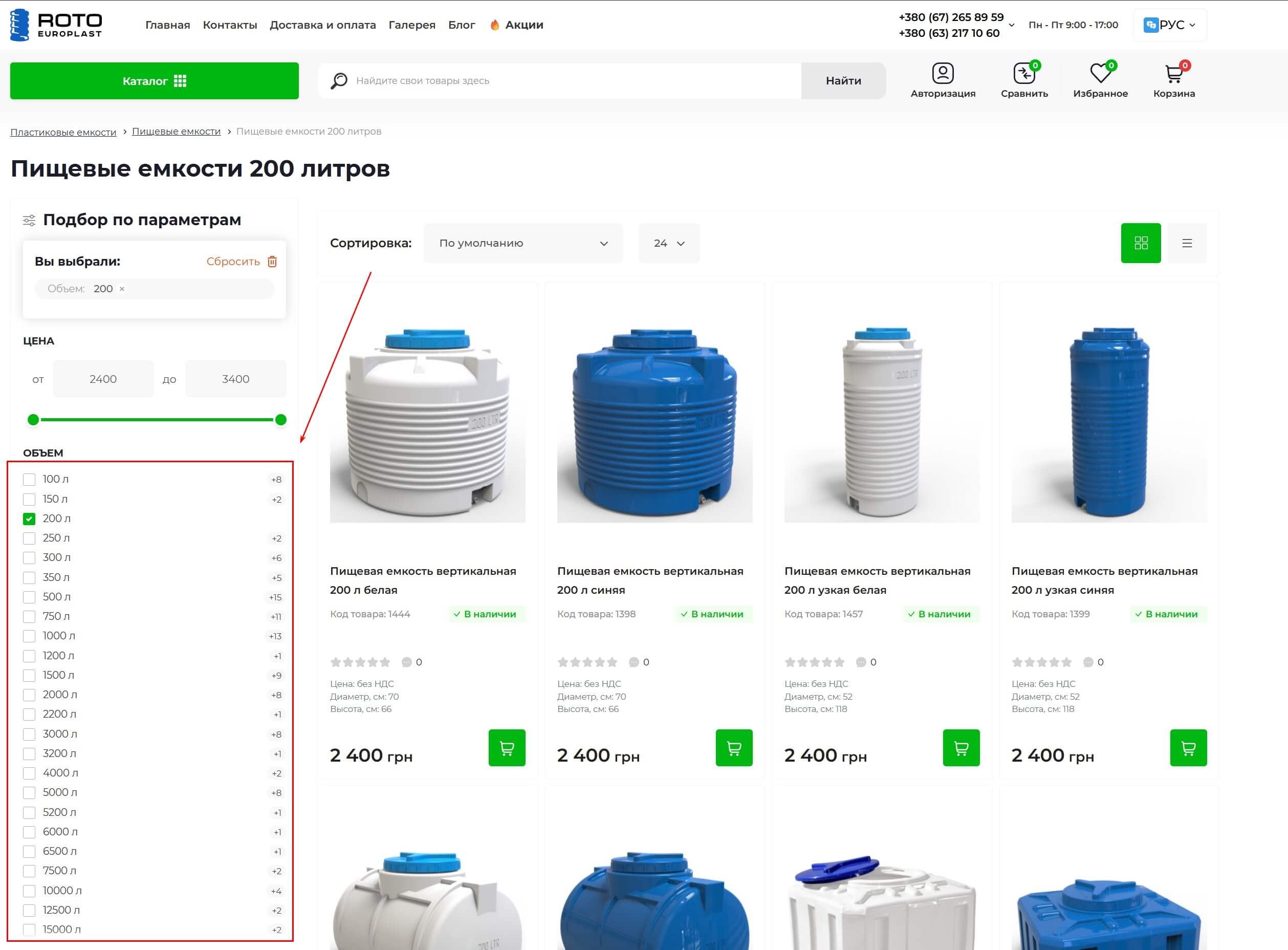Open the Каталог menu
This screenshot has width=1288, height=950.
point(155,80)
